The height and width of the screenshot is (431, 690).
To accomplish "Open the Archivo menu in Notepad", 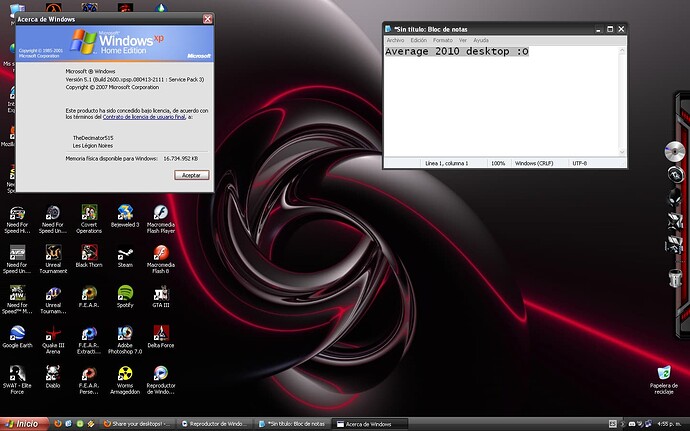I will (395, 40).
